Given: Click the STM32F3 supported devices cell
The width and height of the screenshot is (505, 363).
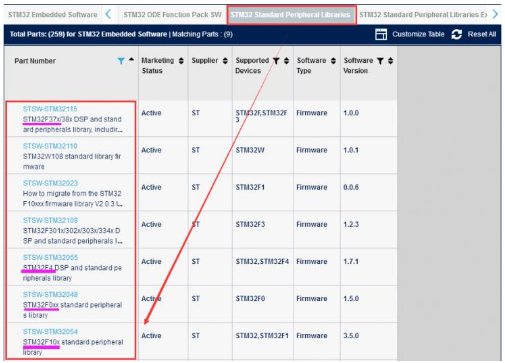Looking at the screenshot, I should 250,224.
